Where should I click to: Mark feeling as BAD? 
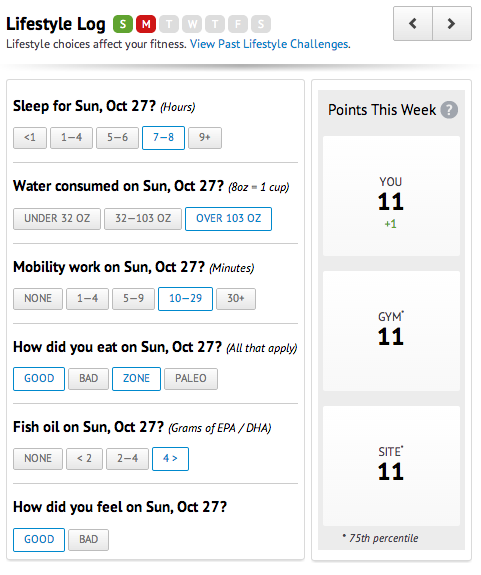(88, 539)
